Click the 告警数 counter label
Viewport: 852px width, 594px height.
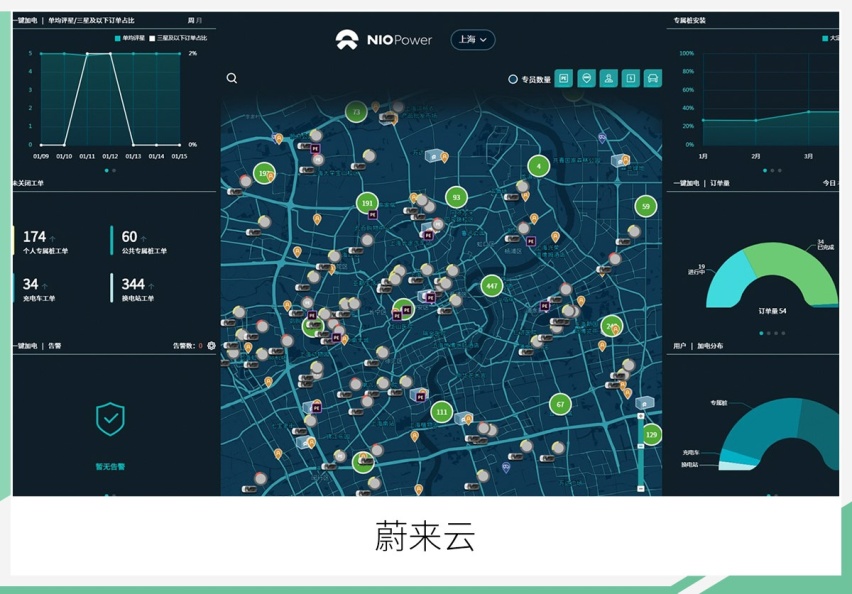pyautogui.click(x=187, y=346)
